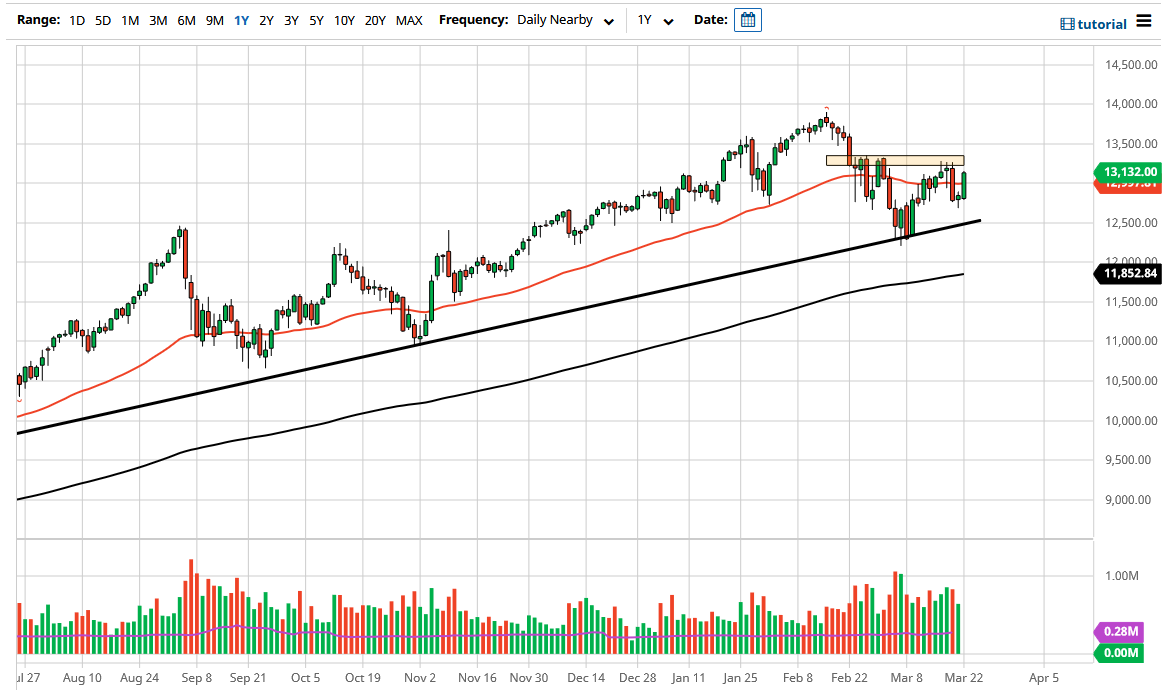
Task: Click the purple 0.28M volume label
Action: (1120, 633)
